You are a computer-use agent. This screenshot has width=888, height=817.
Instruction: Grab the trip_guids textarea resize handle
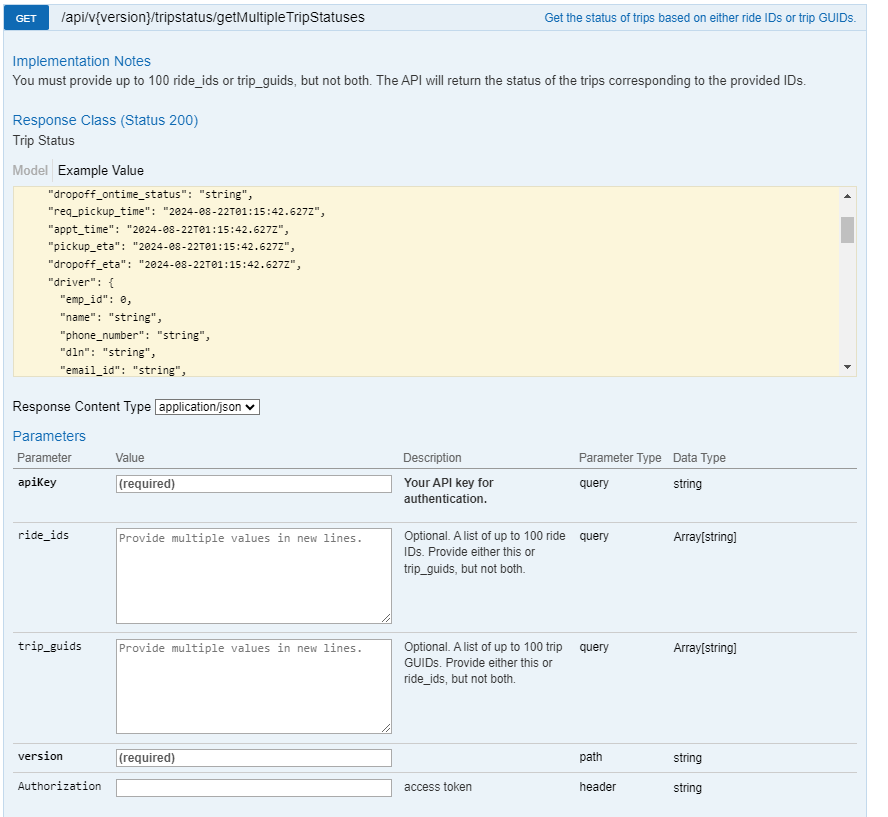click(x=386, y=728)
